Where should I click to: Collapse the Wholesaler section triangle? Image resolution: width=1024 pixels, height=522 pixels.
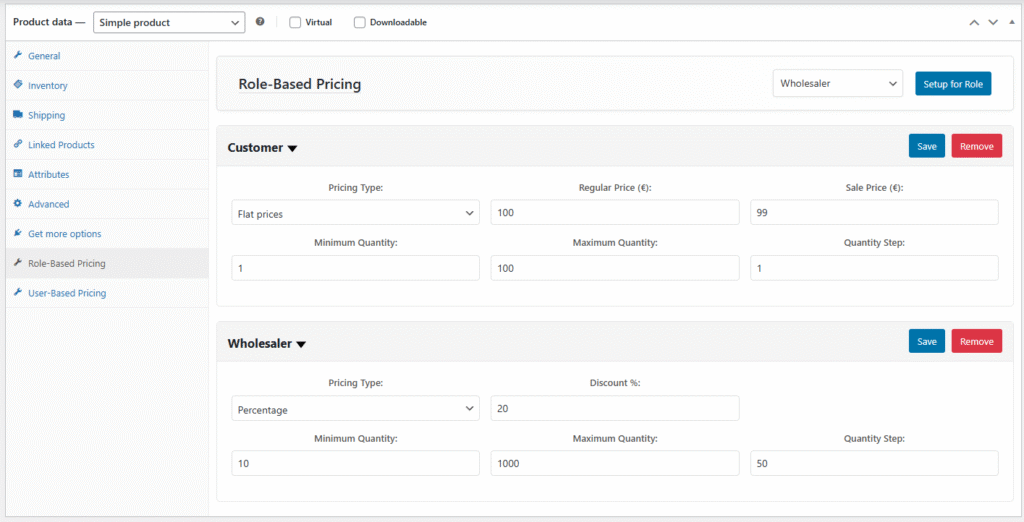[x=301, y=344]
